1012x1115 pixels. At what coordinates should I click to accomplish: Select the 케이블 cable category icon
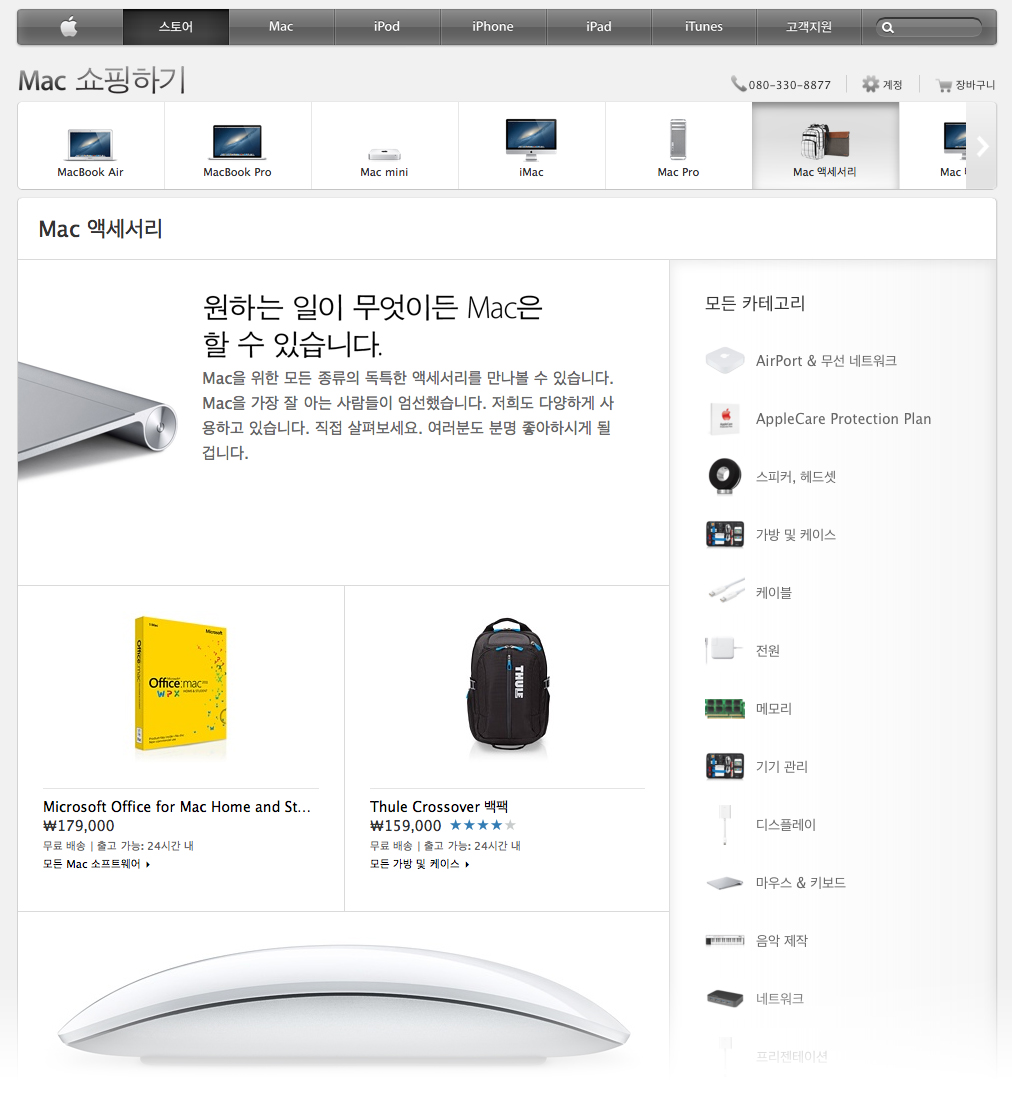[x=726, y=592]
